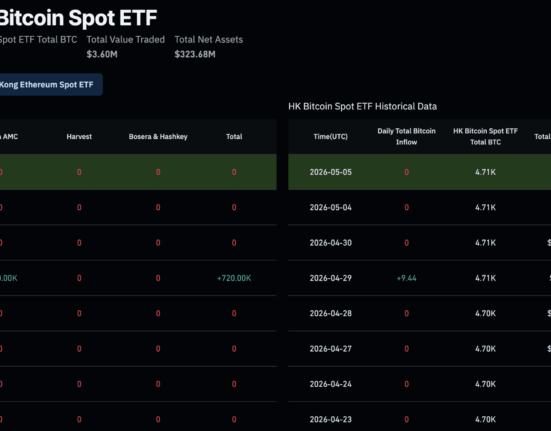Select the 2026-04-27 date row

420,349
